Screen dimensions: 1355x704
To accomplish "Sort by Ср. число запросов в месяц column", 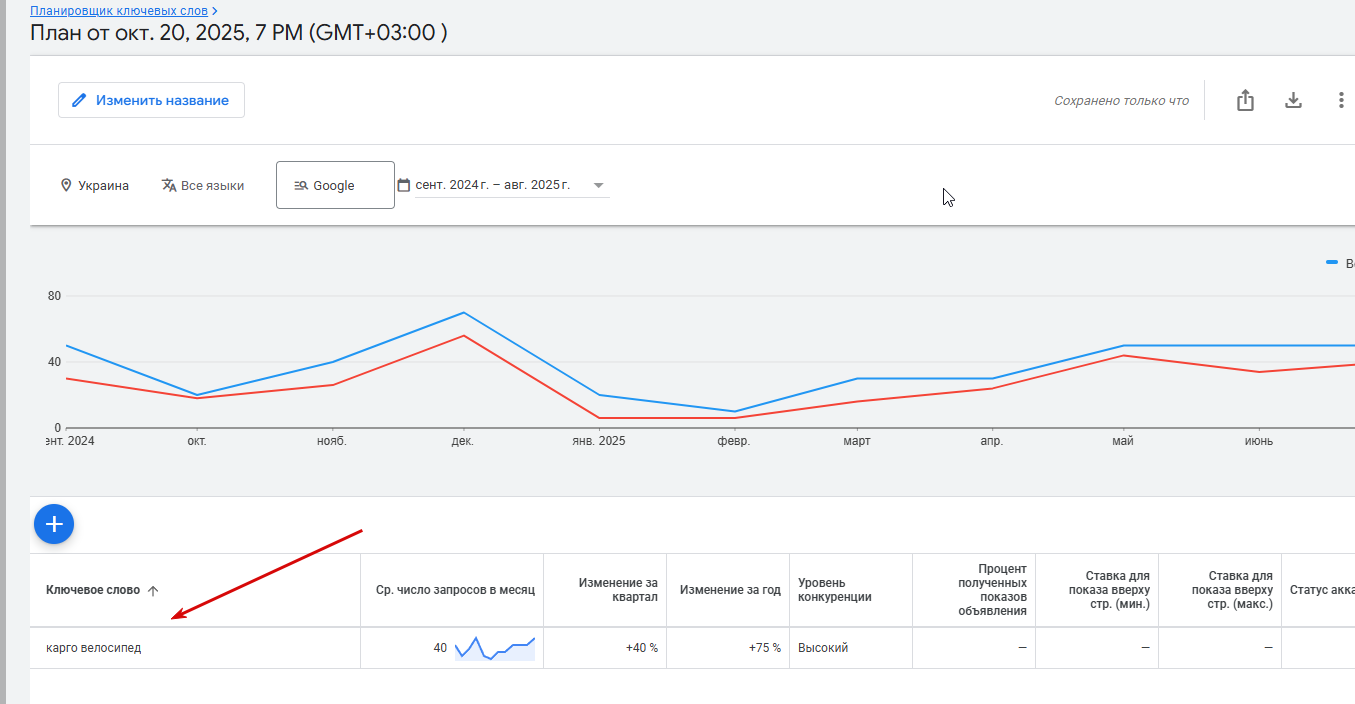I will [455, 590].
